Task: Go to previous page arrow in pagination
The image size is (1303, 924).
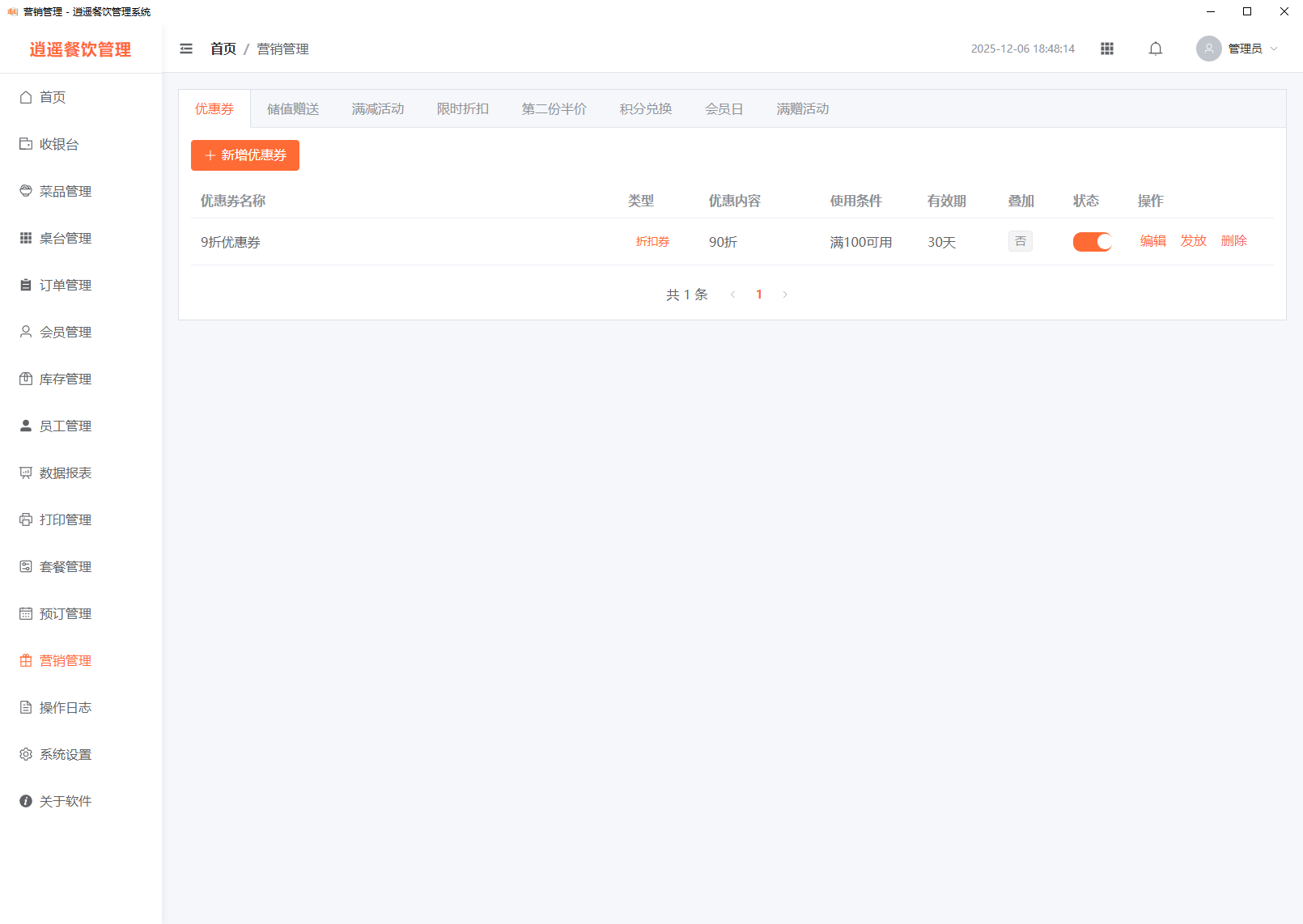Action: pos(732,295)
